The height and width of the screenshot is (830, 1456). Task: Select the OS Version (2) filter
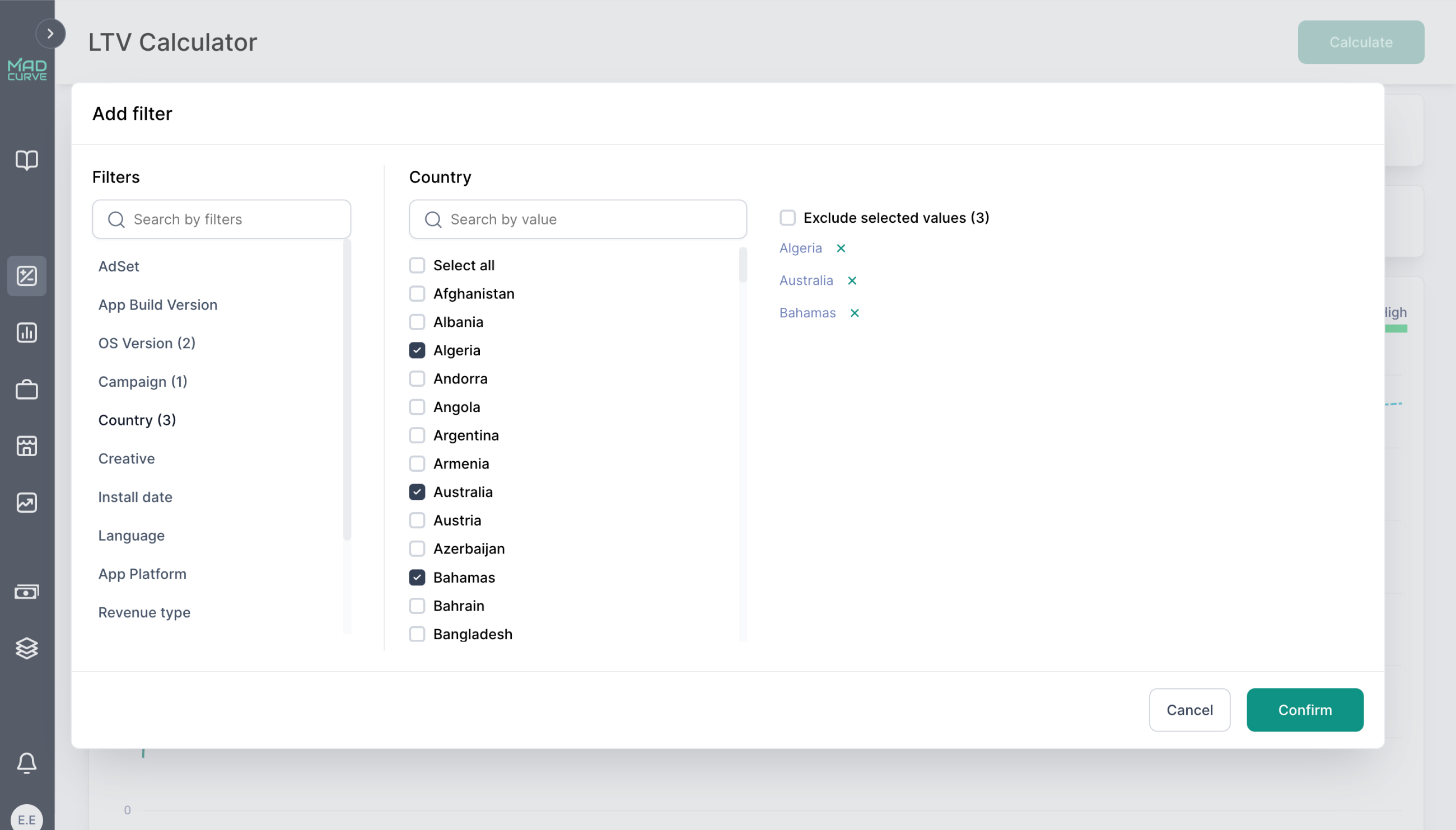(147, 343)
